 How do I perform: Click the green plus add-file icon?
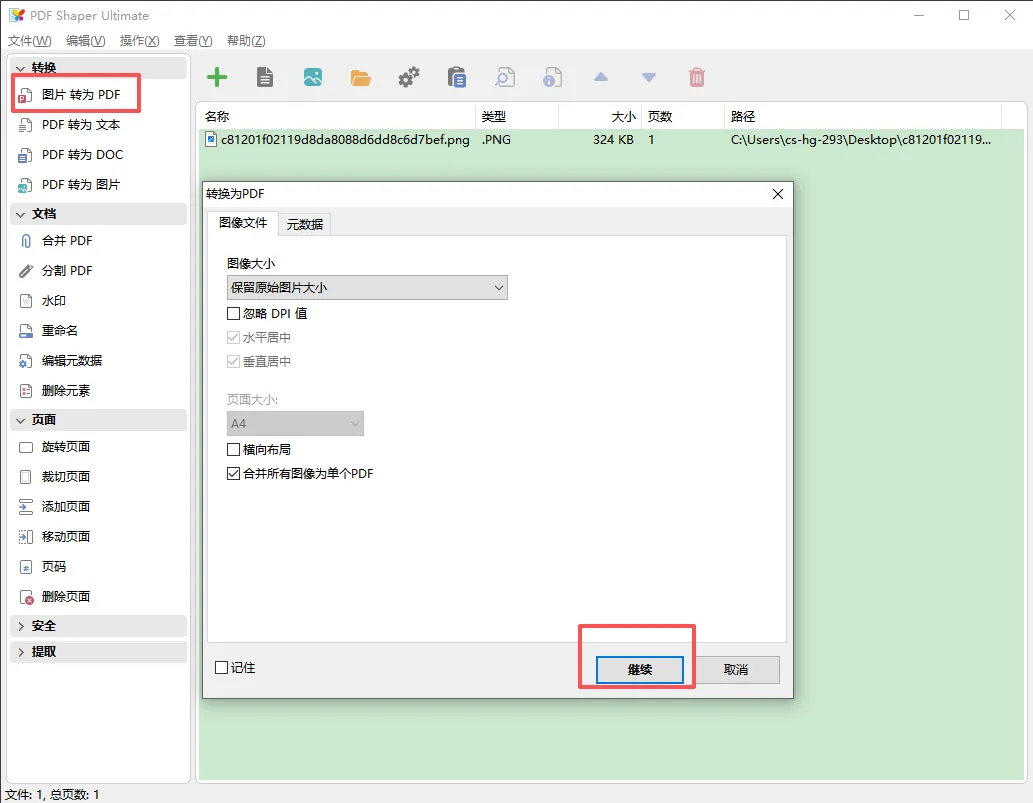point(217,77)
